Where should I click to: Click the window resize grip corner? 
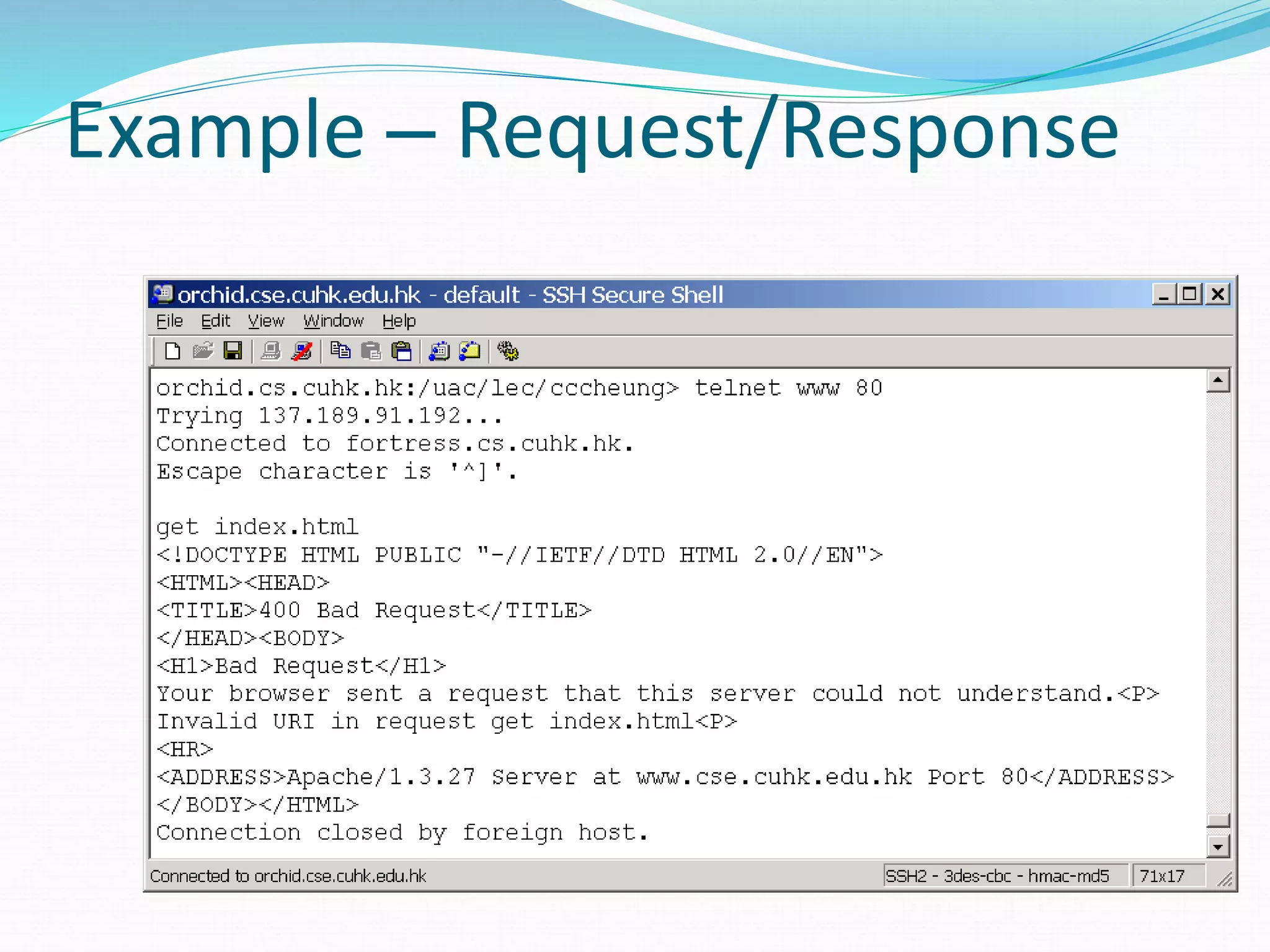tap(1225, 879)
